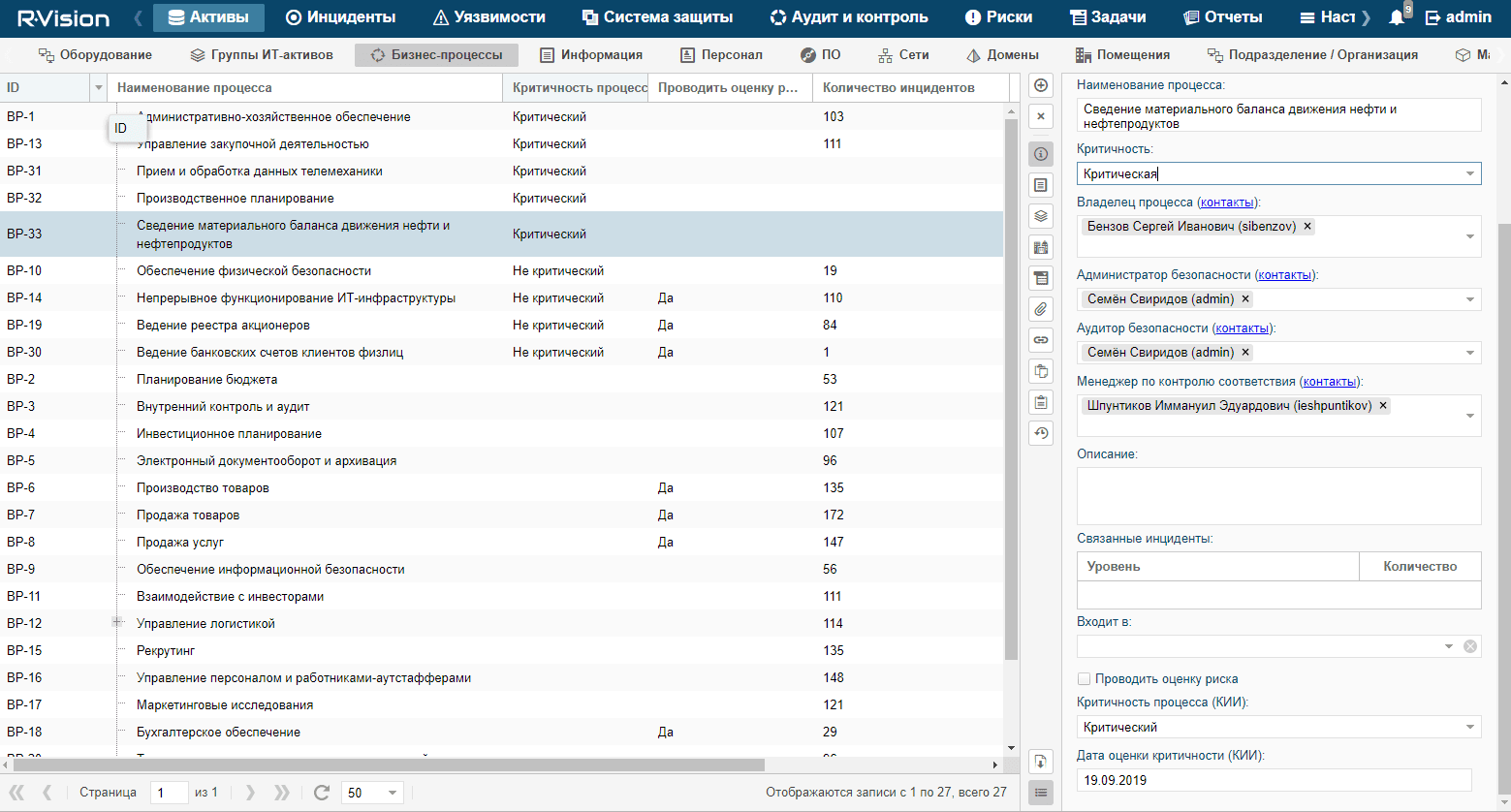Open the 'Входит в' dropdown arrow
Screen dimensions: 1511x812
pyautogui.click(x=1449, y=646)
